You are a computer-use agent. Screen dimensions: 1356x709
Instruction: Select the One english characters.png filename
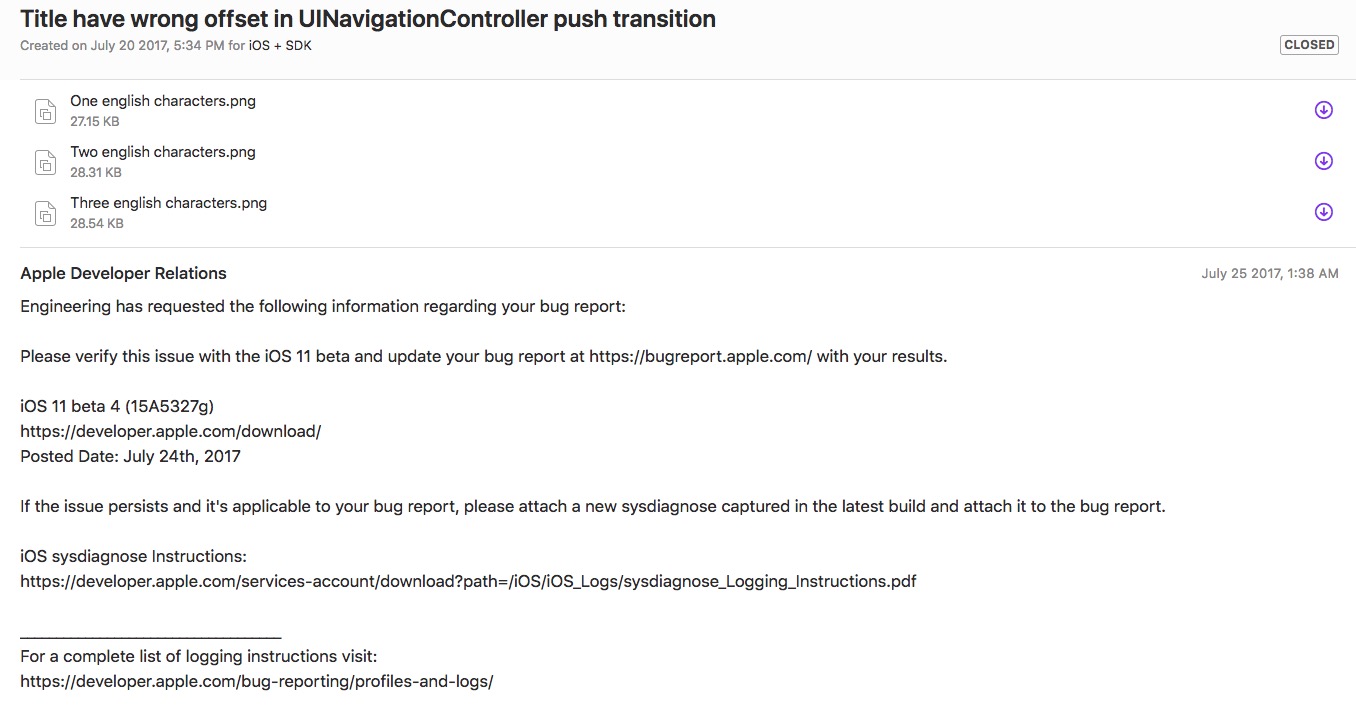pyautogui.click(x=163, y=101)
